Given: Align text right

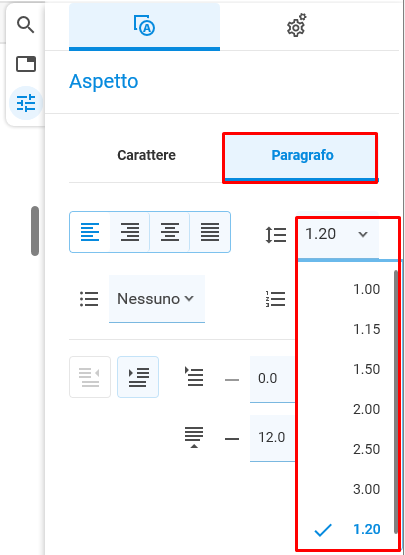Looking at the screenshot, I should coord(130,232).
